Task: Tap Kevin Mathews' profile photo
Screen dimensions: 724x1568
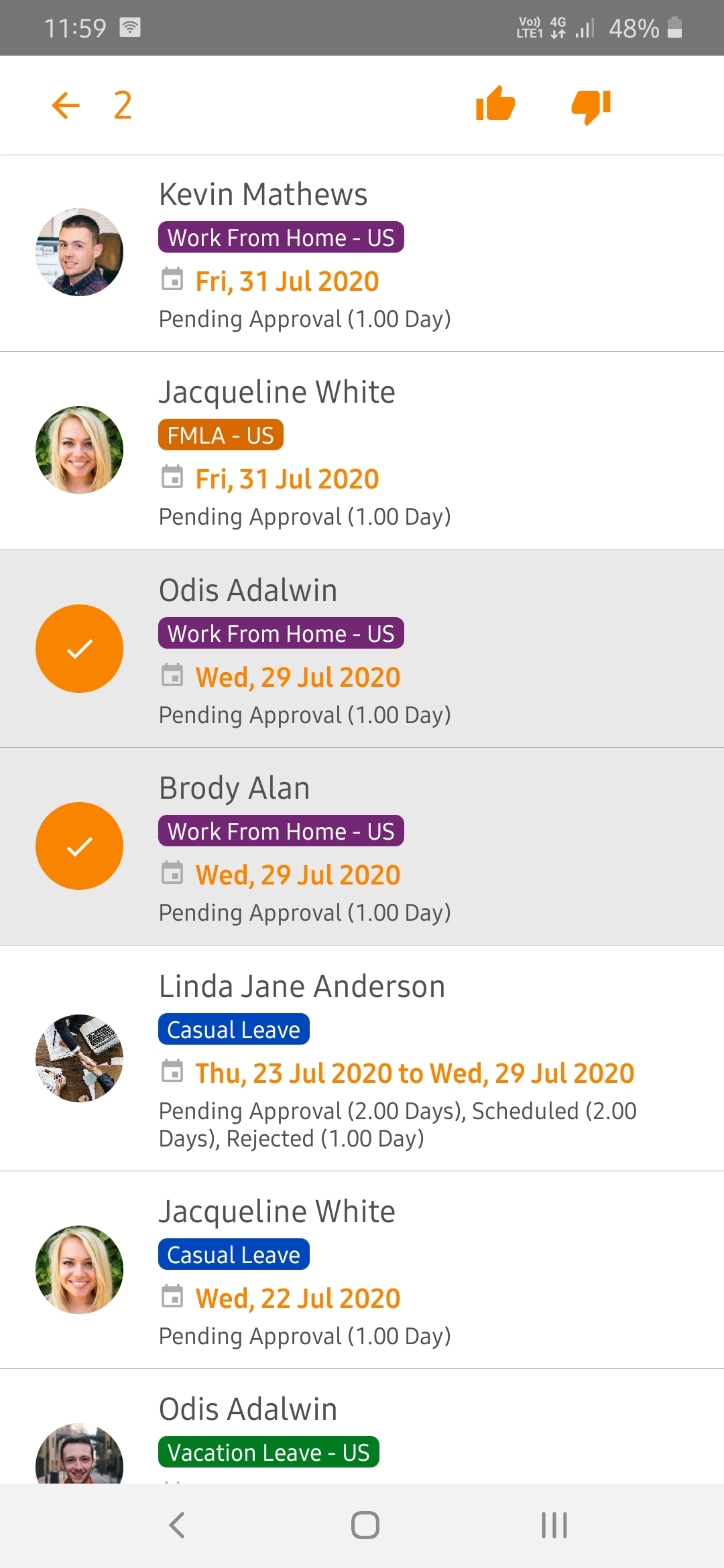Action: pyautogui.click(x=78, y=252)
